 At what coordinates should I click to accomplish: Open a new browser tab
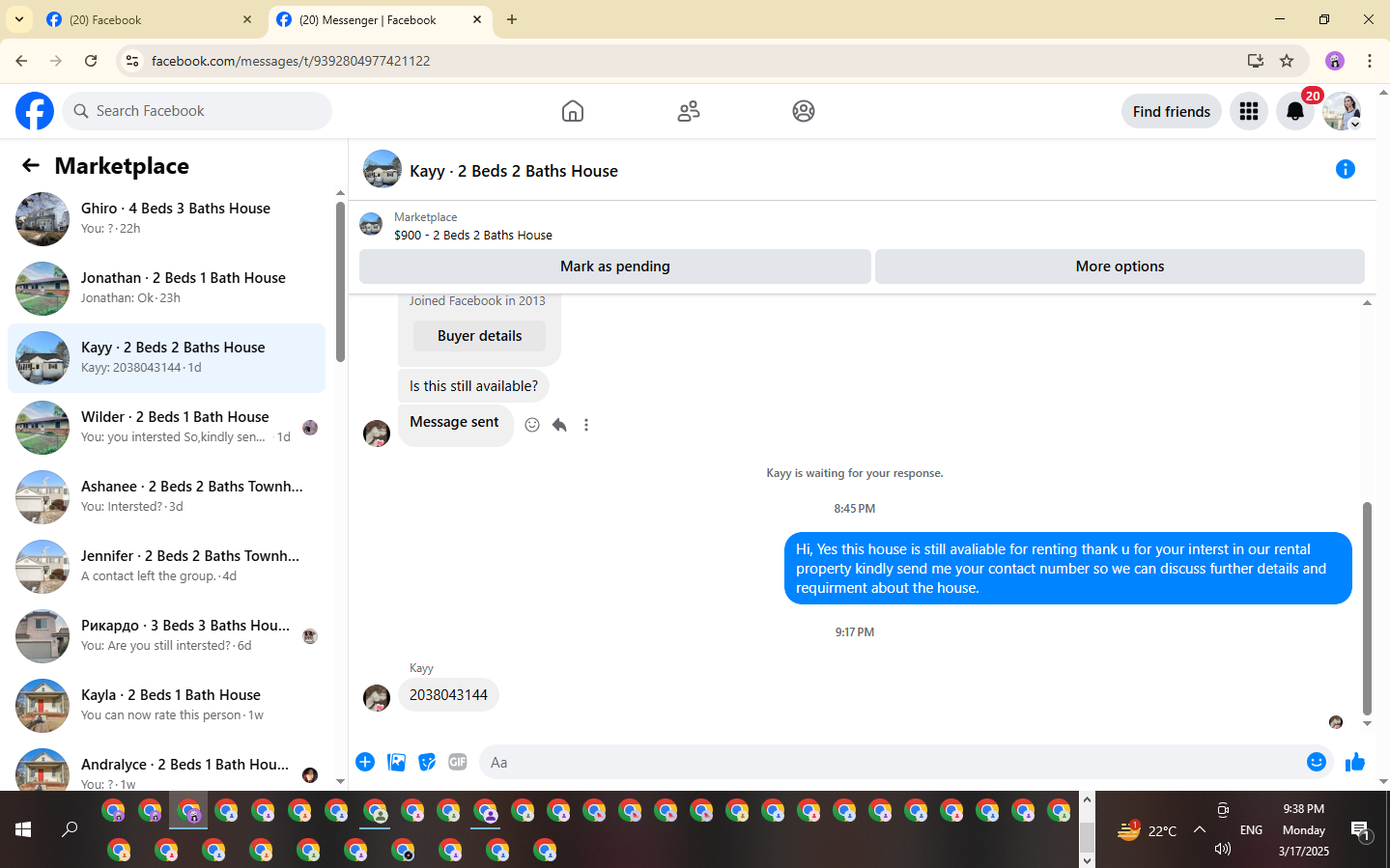(512, 19)
